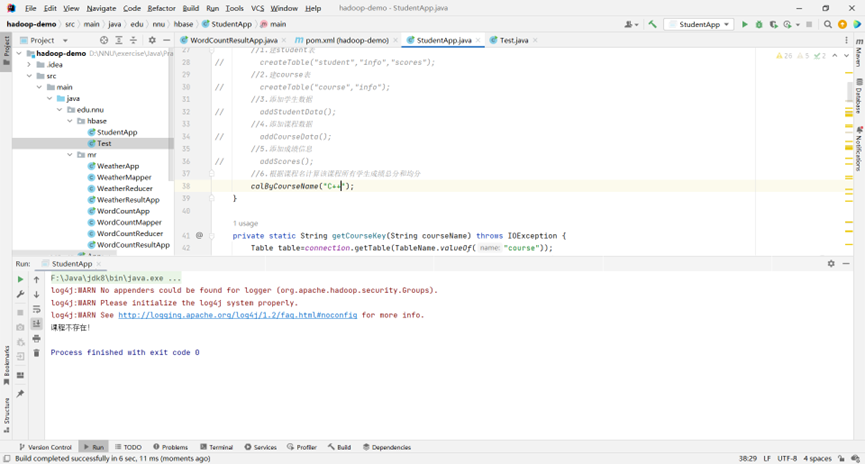Viewport: 865px width, 464px height.
Task: Clear all console output trash icon
Action: [36, 353]
